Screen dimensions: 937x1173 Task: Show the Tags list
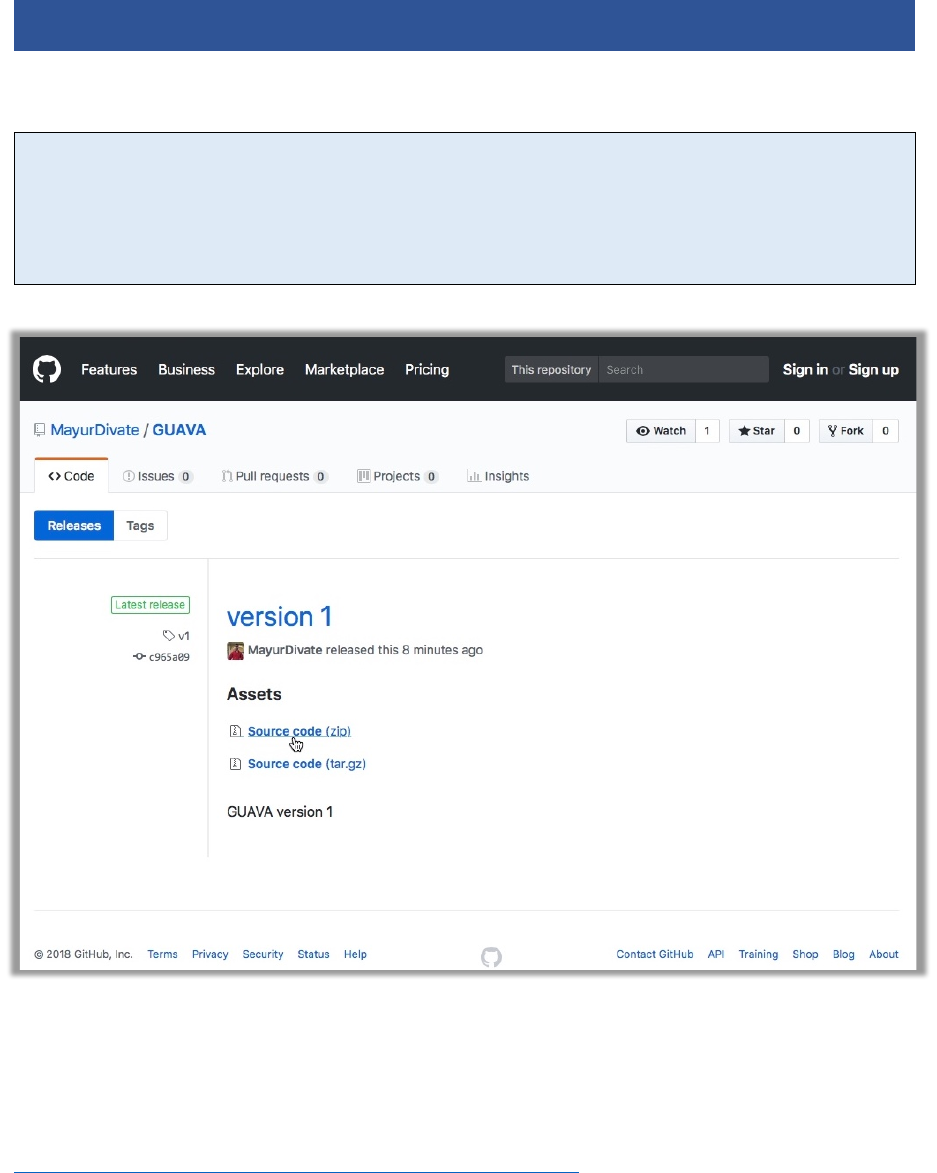140,526
